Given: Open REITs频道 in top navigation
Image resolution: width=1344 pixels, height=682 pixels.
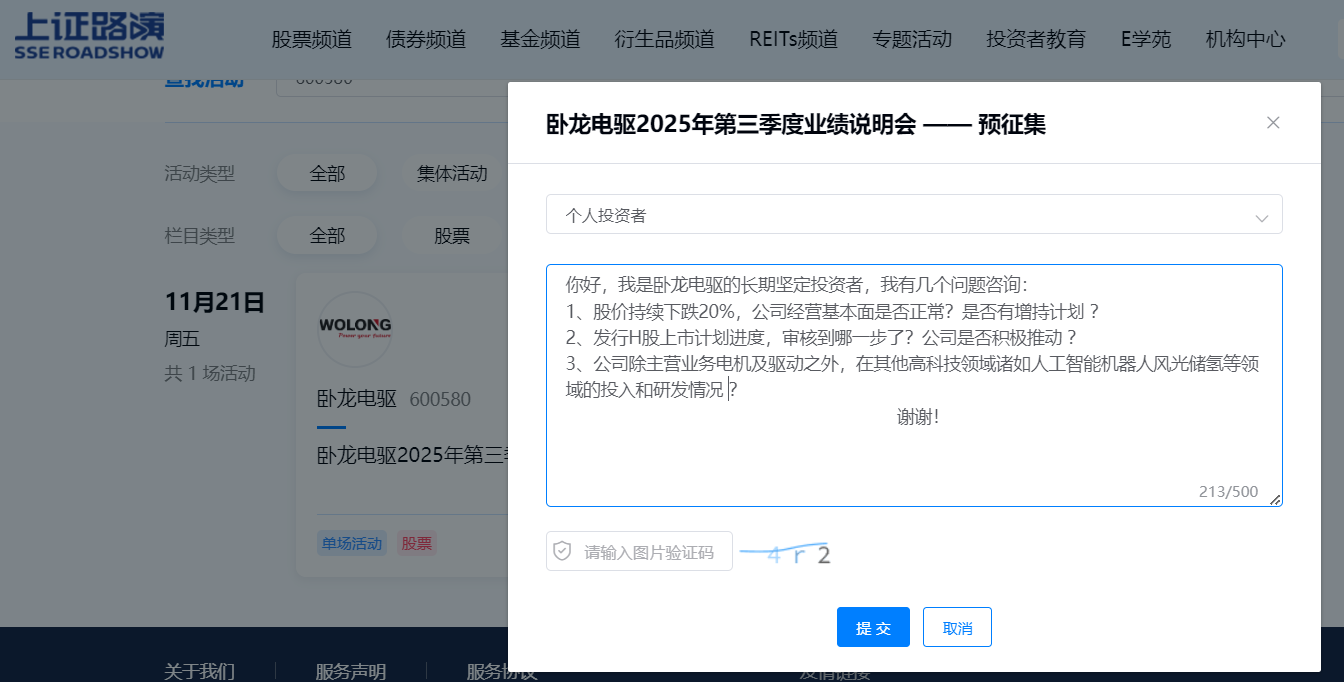Looking at the screenshot, I should pyautogui.click(x=793, y=40).
